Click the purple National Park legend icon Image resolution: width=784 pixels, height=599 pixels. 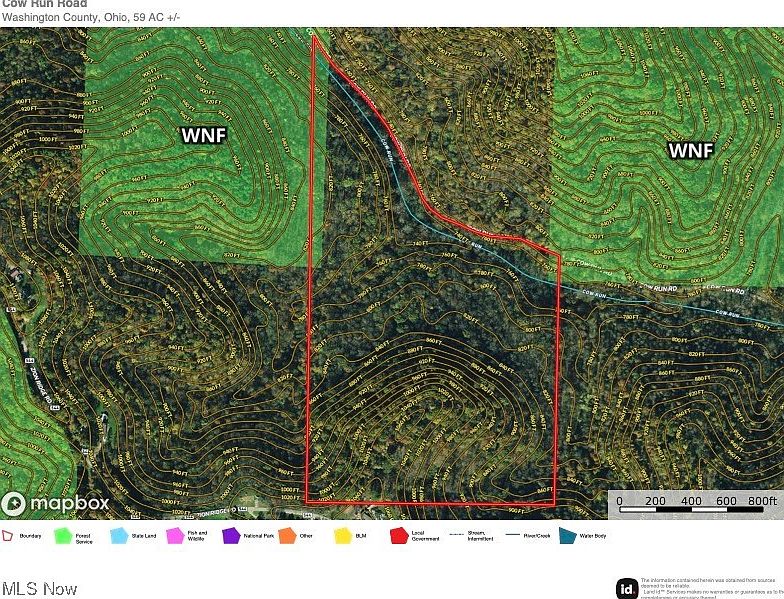click(x=232, y=536)
